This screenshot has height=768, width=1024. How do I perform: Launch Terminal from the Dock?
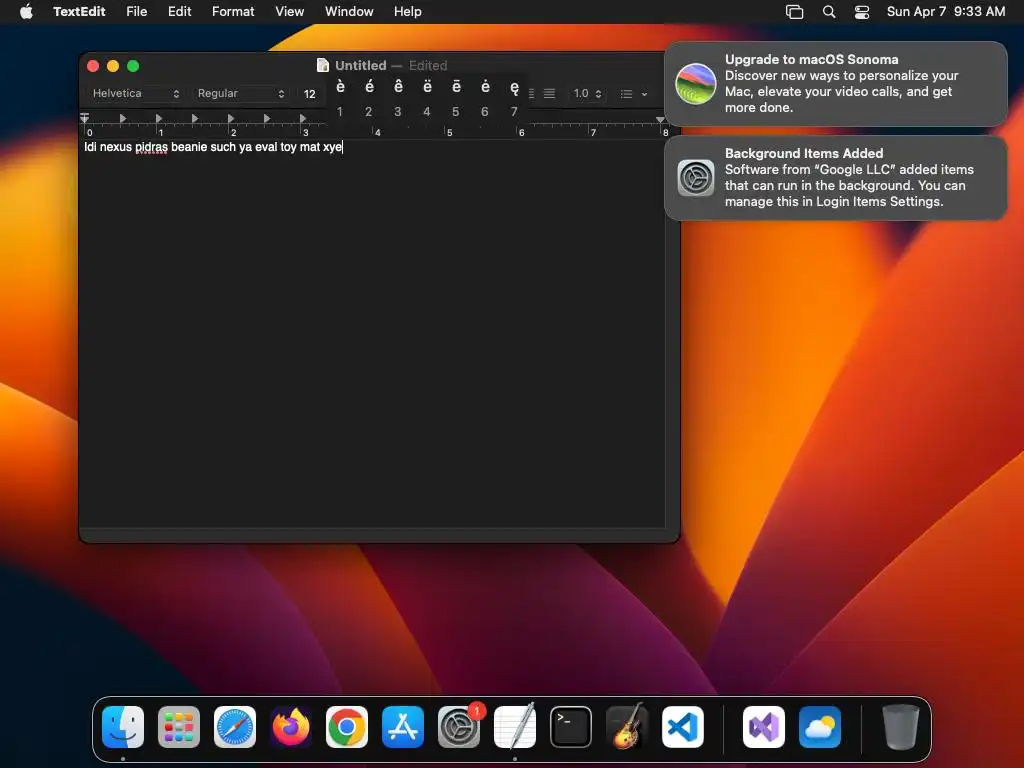(x=571, y=727)
